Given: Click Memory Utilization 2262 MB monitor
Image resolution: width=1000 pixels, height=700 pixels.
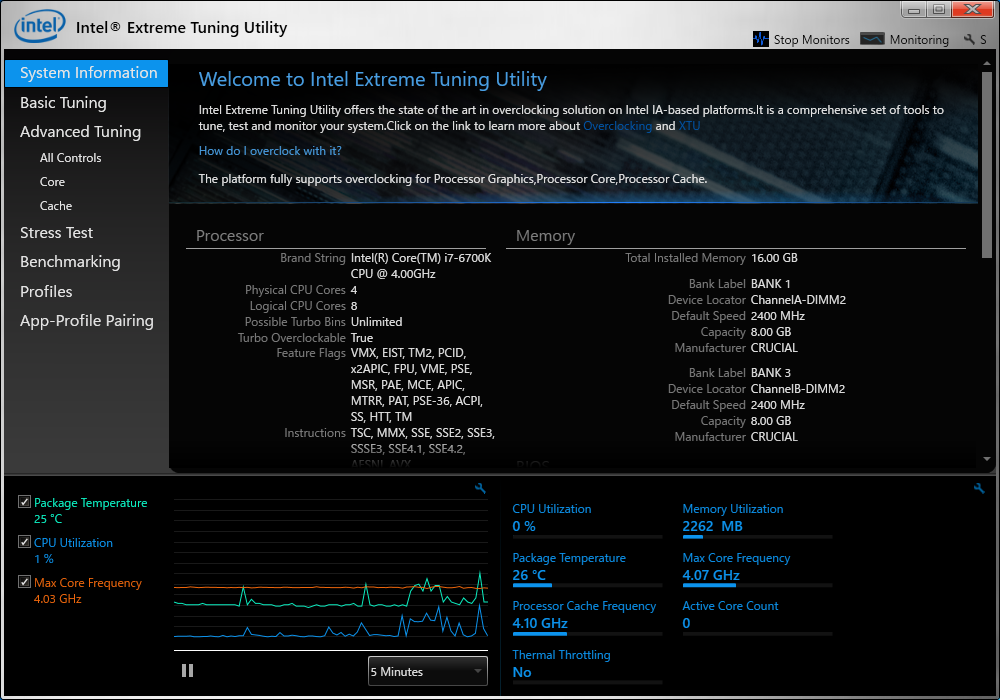Looking at the screenshot, I should [x=757, y=520].
